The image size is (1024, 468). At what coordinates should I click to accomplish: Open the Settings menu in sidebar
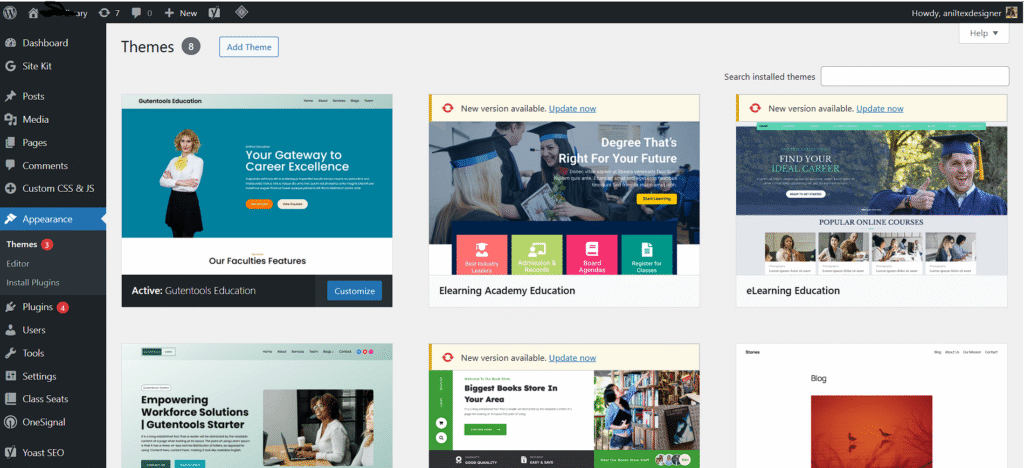pos(39,376)
